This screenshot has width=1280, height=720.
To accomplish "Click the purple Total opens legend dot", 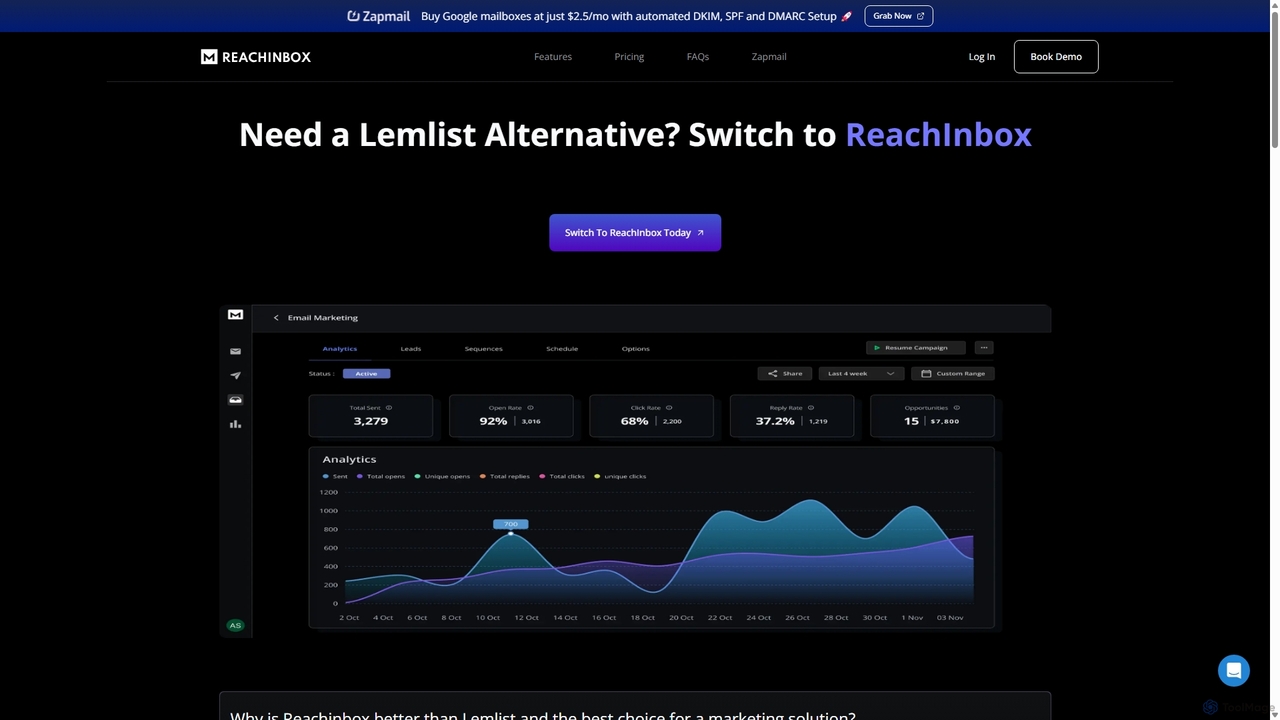I will [360, 476].
